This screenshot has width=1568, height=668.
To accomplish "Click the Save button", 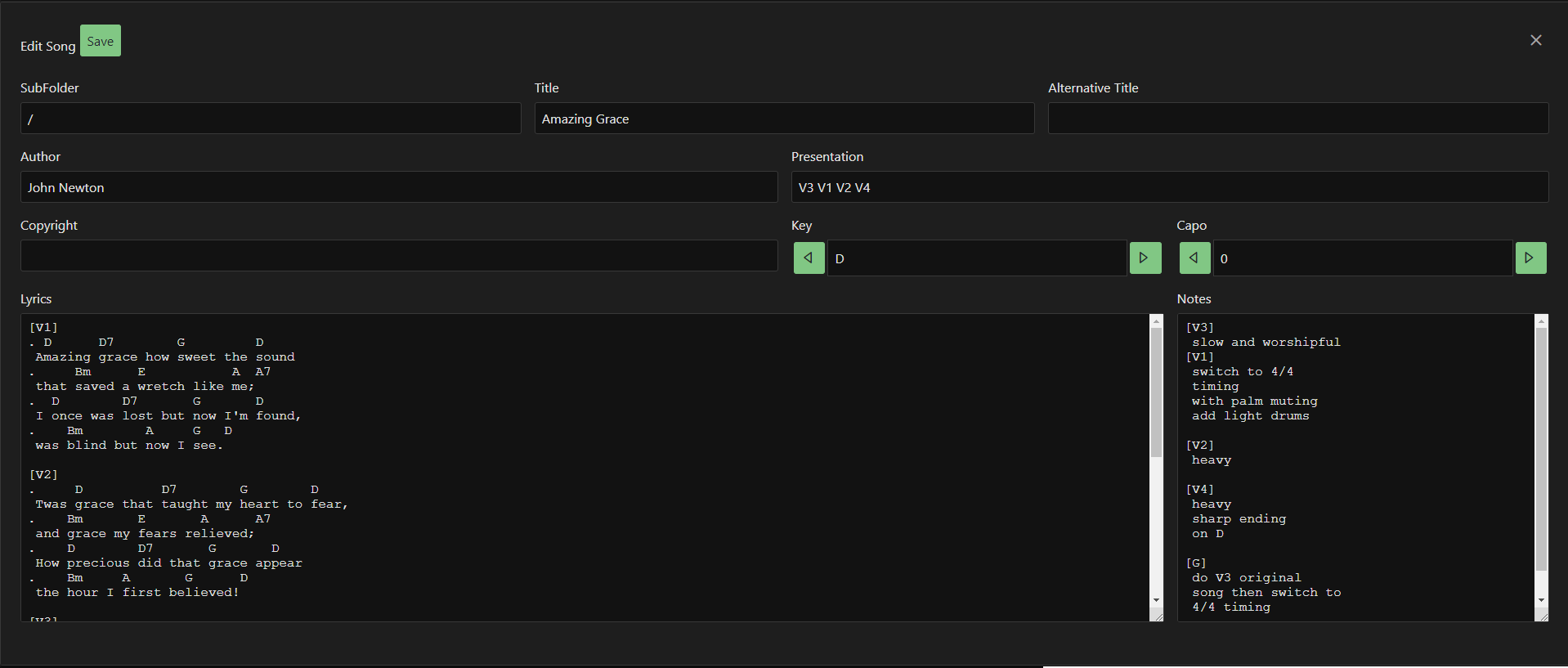I will point(100,41).
